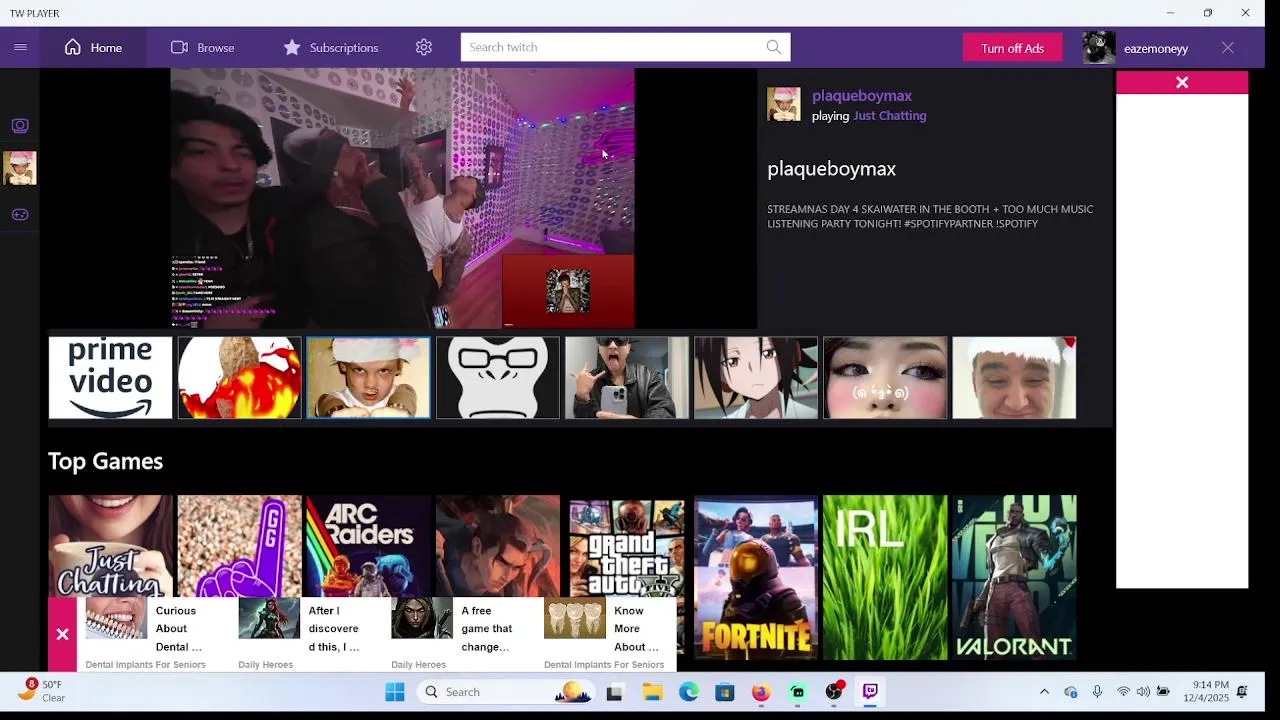Open the hamburger navigation menu
This screenshot has height=720, width=1280.
click(x=20, y=47)
